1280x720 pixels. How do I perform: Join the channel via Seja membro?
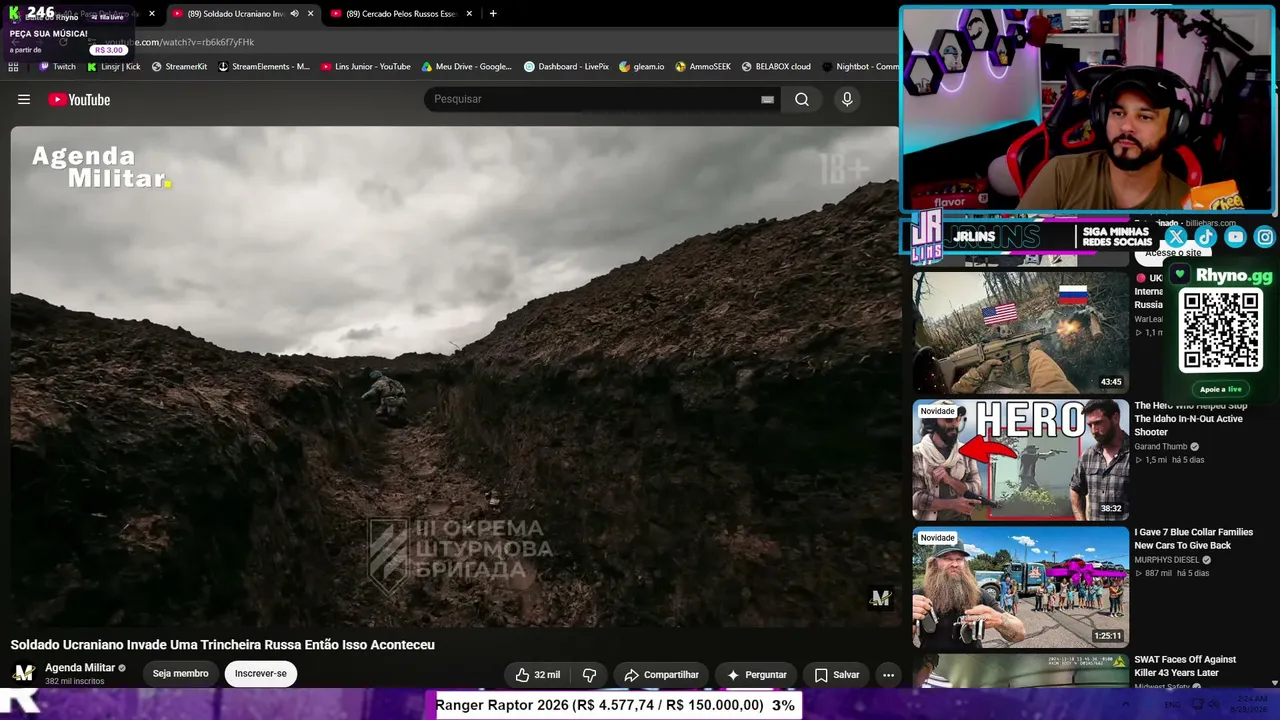coord(181,674)
